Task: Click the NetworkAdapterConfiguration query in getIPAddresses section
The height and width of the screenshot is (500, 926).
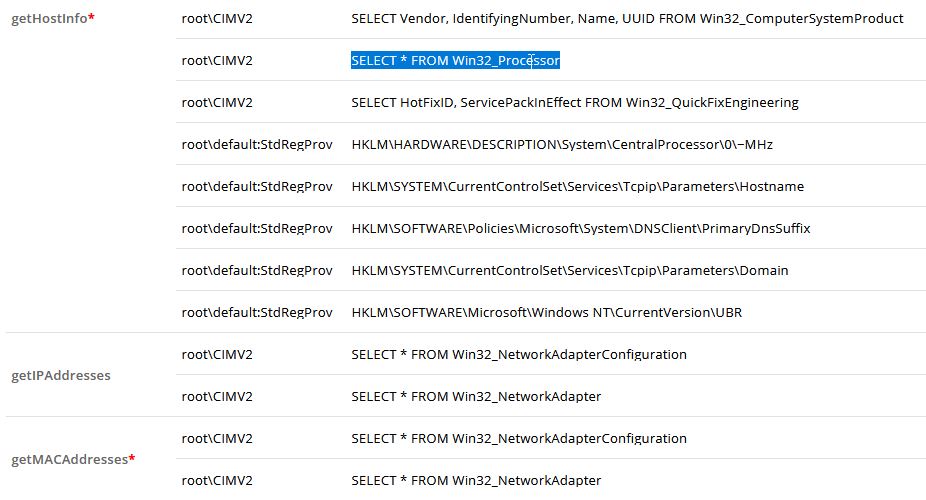Action: 519,355
